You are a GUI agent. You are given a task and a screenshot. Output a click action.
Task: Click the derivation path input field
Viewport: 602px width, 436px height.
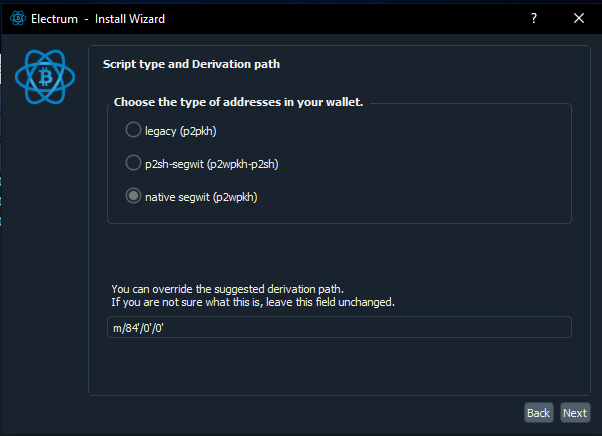[339, 327]
